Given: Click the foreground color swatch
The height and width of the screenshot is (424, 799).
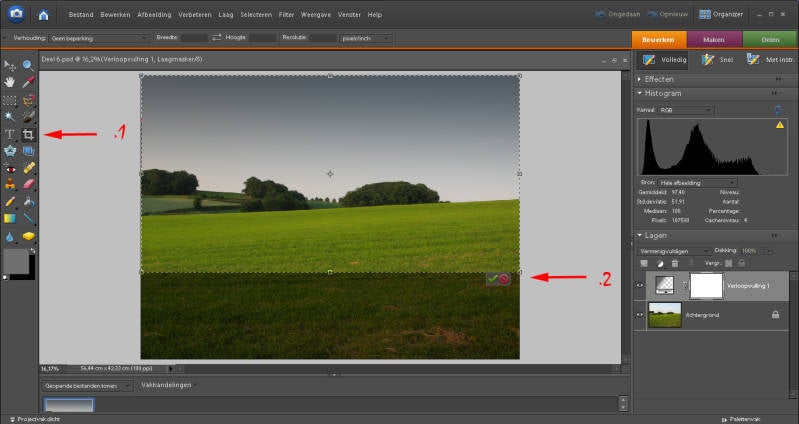Looking at the screenshot, I should tap(14, 261).
